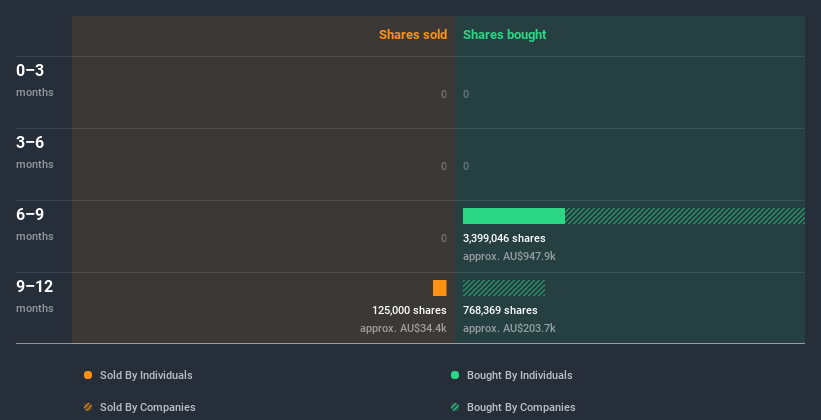The image size is (821, 420).
Task: Click the approx. AU$34.4k amount
Action: pos(403,328)
